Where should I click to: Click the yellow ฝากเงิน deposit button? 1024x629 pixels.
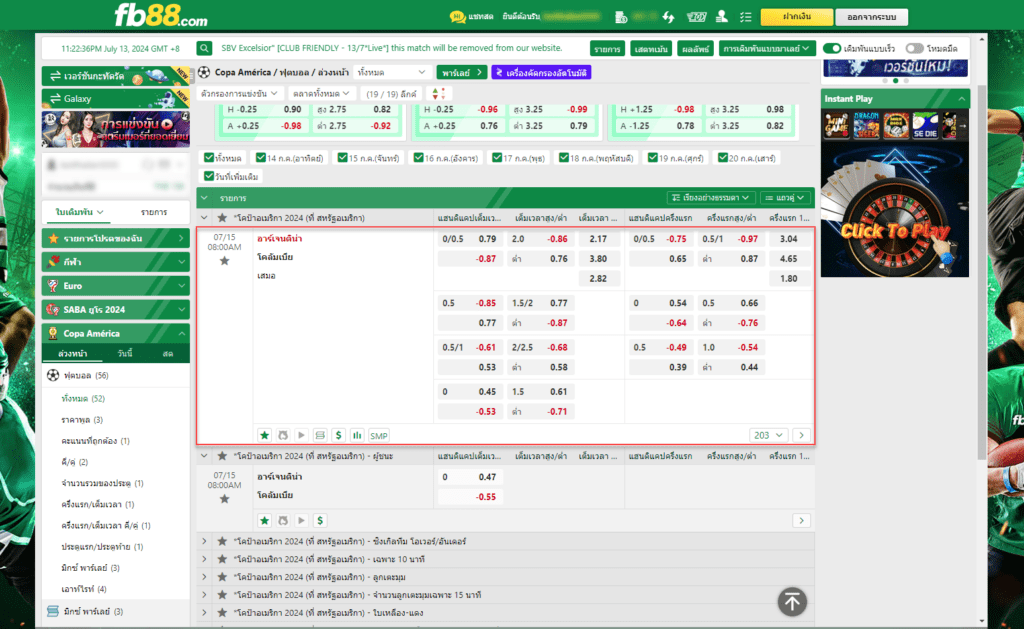click(x=797, y=17)
